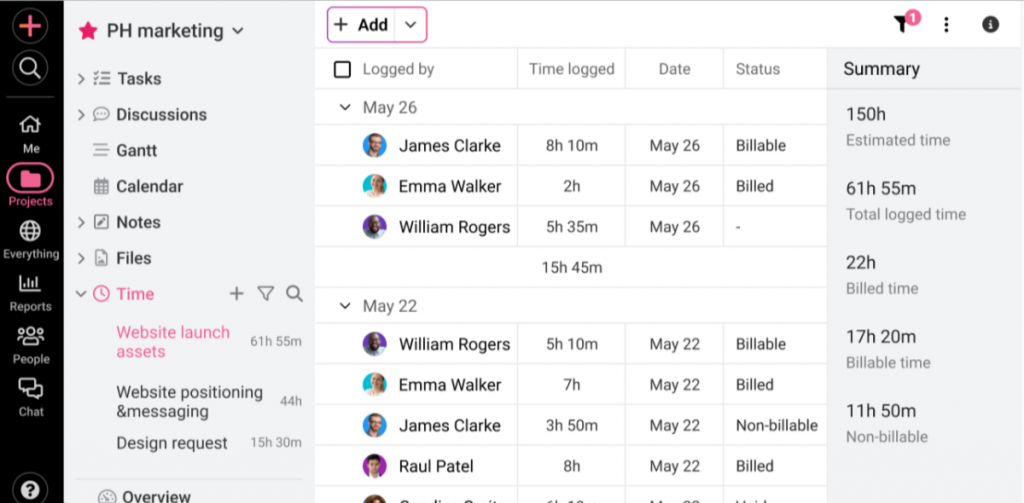Screen dimensions: 1024x503
Task: Collapse the May 22 group
Action: (345, 306)
